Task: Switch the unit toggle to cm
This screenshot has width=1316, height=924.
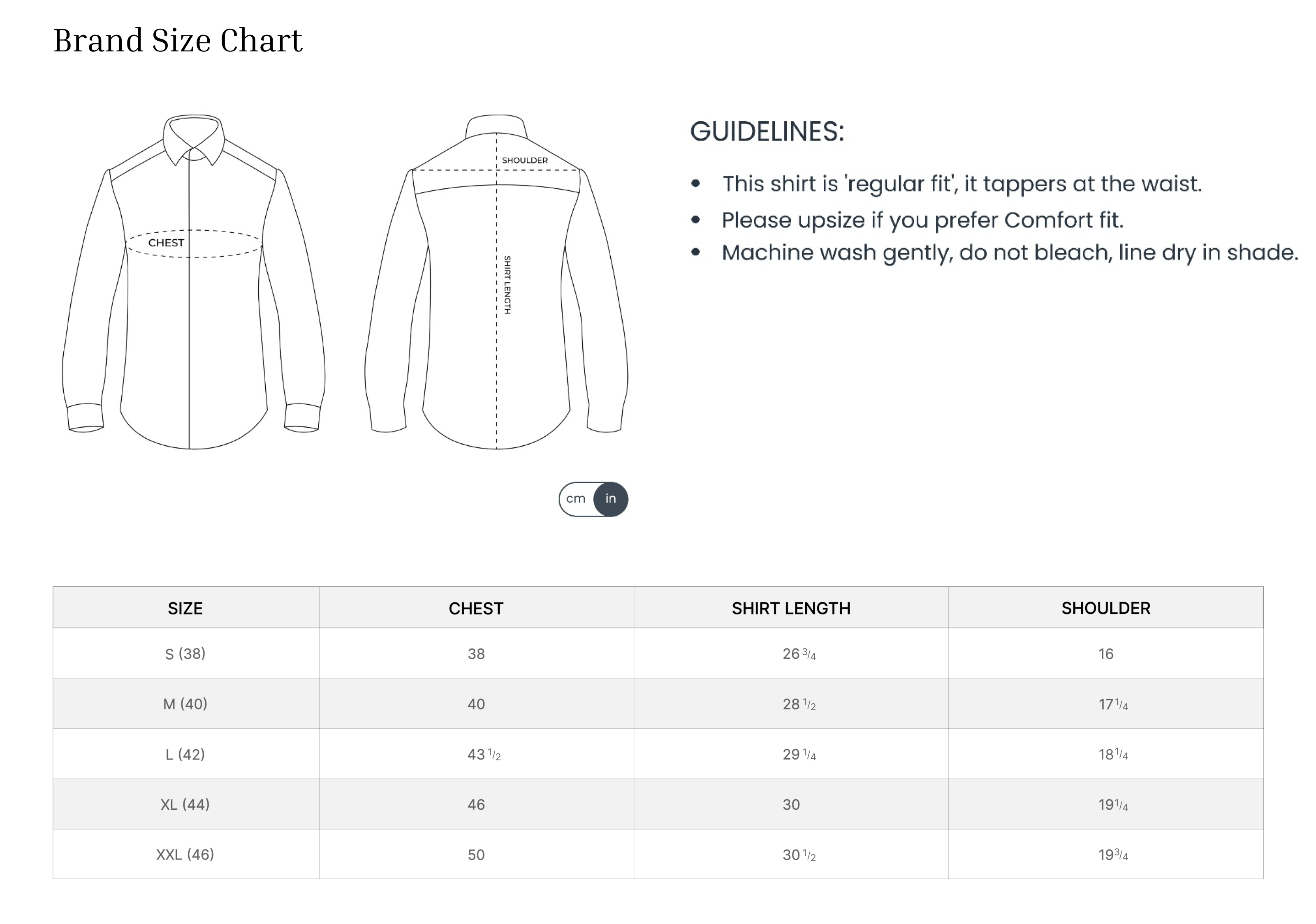Action: [575, 499]
